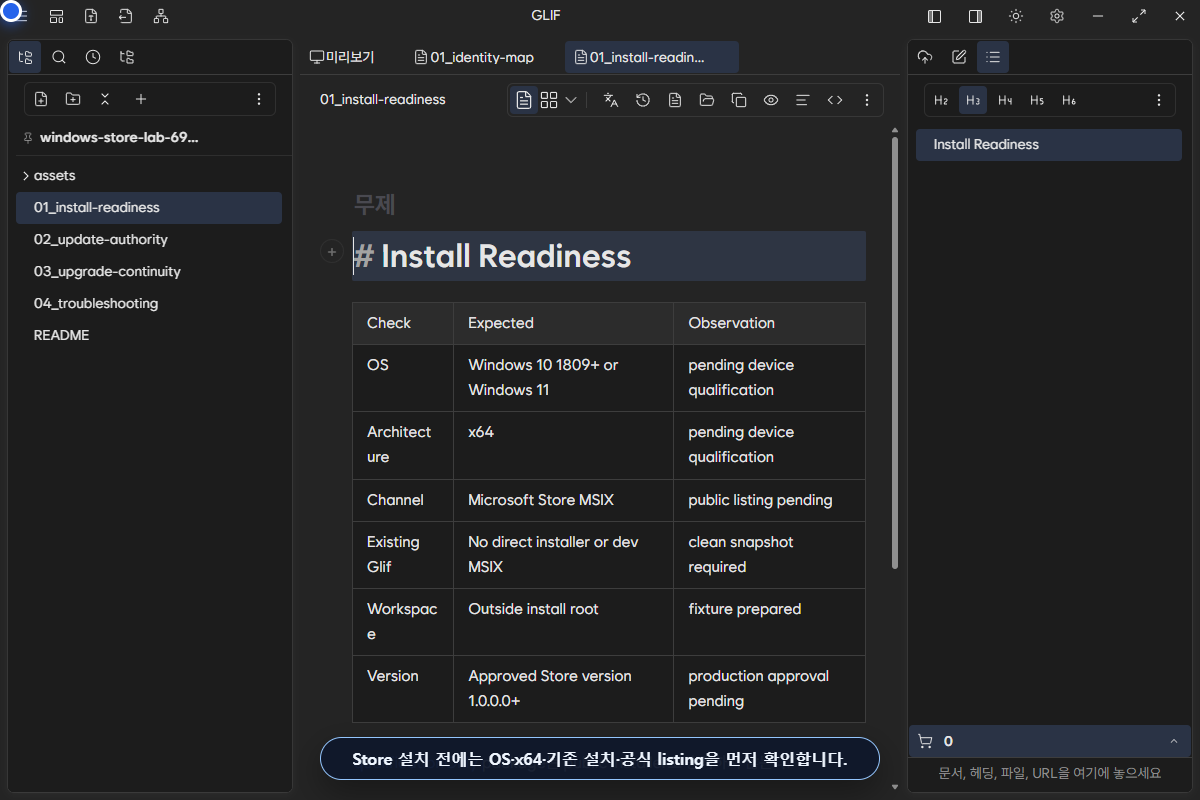This screenshot has height=800, width=1200.
Task: Click the copy icon in editor toolbar
Action: [739, 100]
